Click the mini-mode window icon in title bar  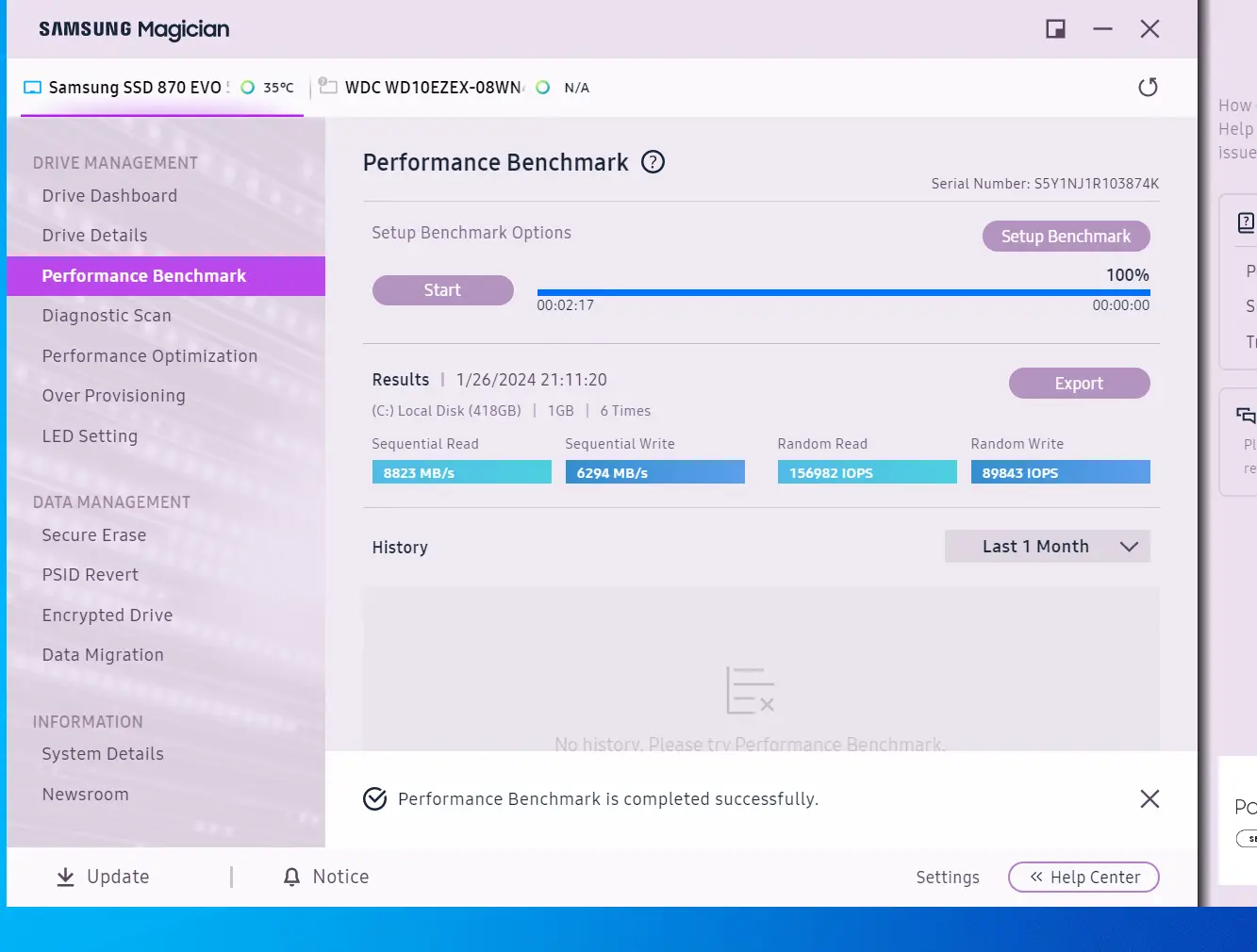1055,29
